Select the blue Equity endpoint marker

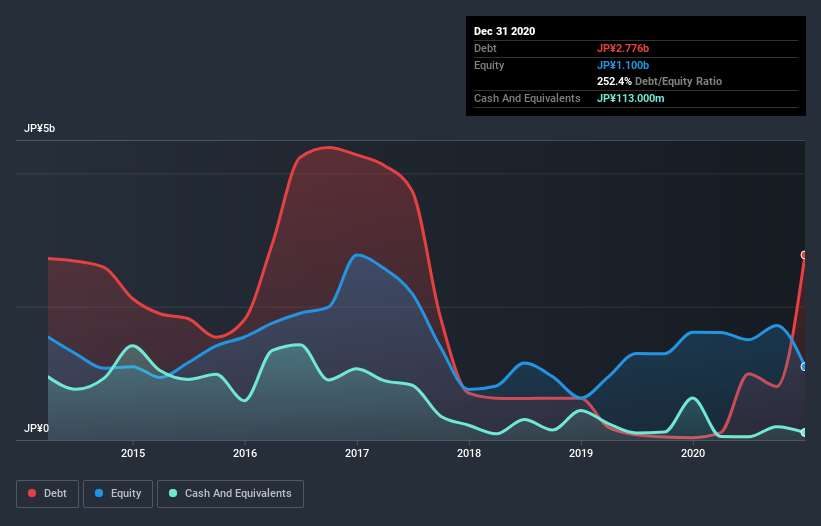point(804,366)
